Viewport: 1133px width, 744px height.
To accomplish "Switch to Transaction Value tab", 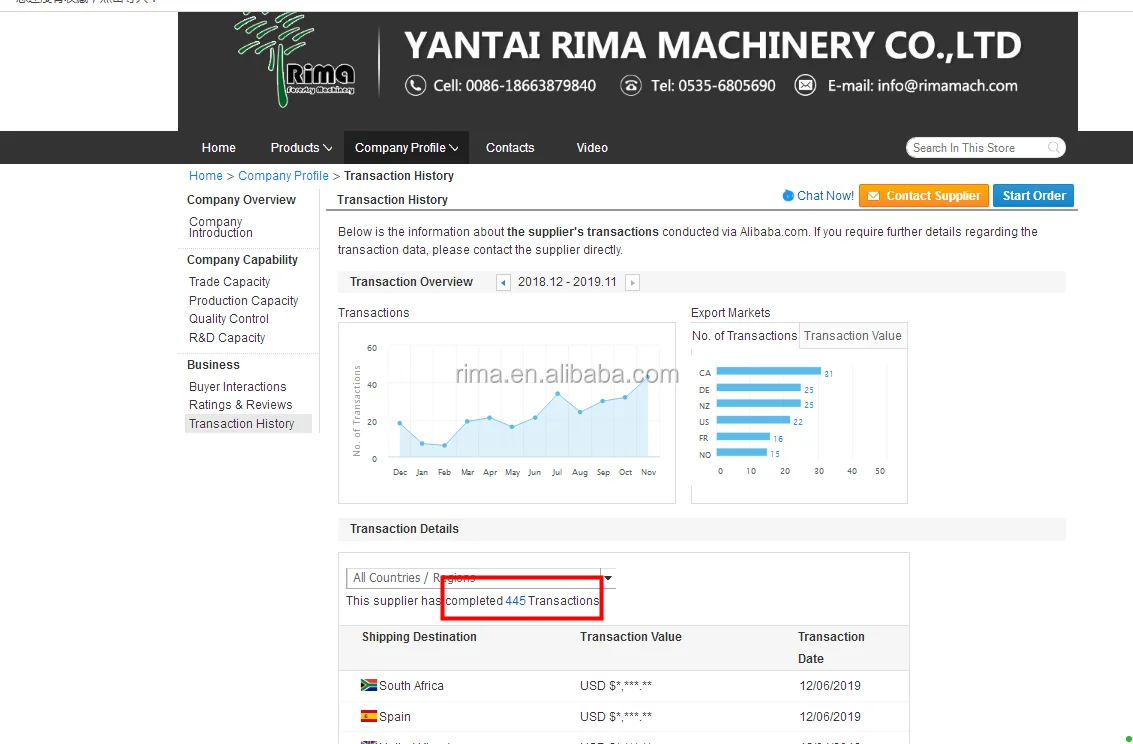I will tap(852, 336).
